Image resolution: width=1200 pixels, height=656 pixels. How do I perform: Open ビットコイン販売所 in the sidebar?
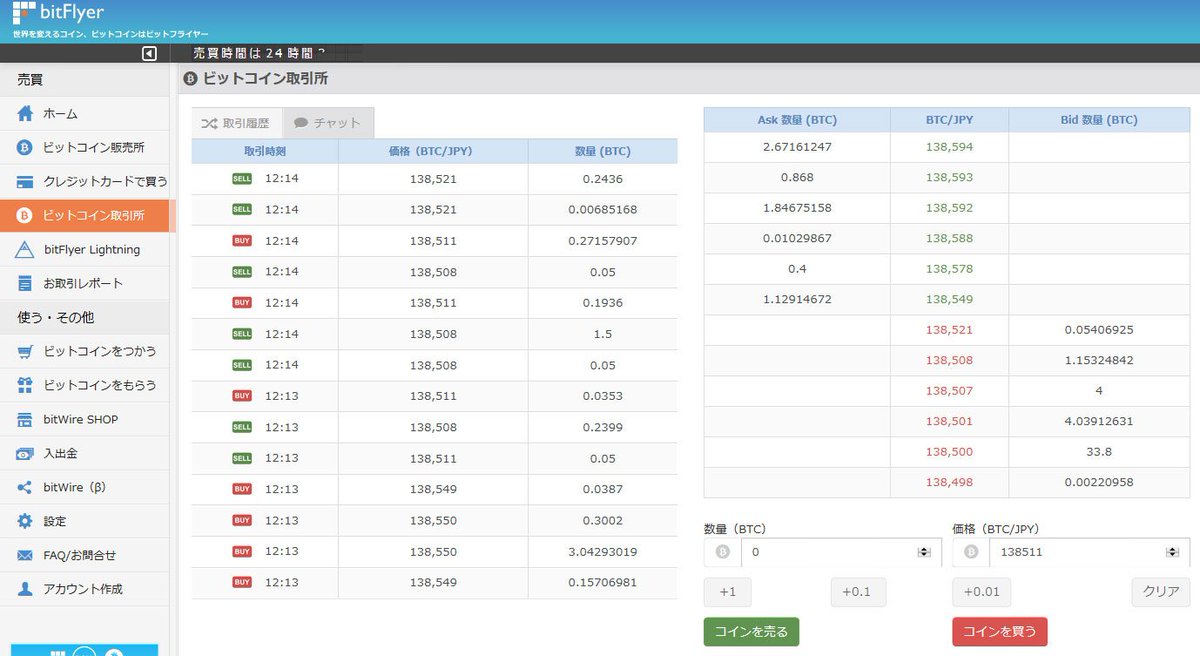point(85,148)
